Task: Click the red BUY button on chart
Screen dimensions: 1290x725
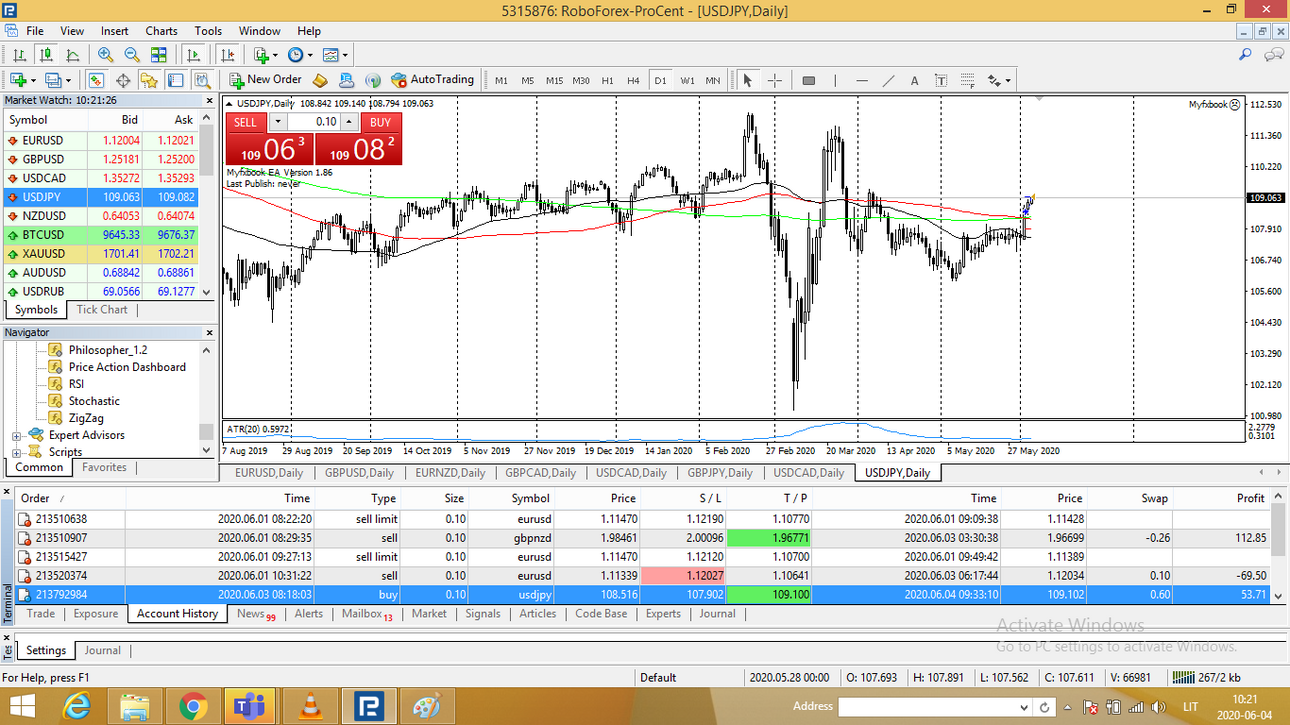Action: click(380, 122)
